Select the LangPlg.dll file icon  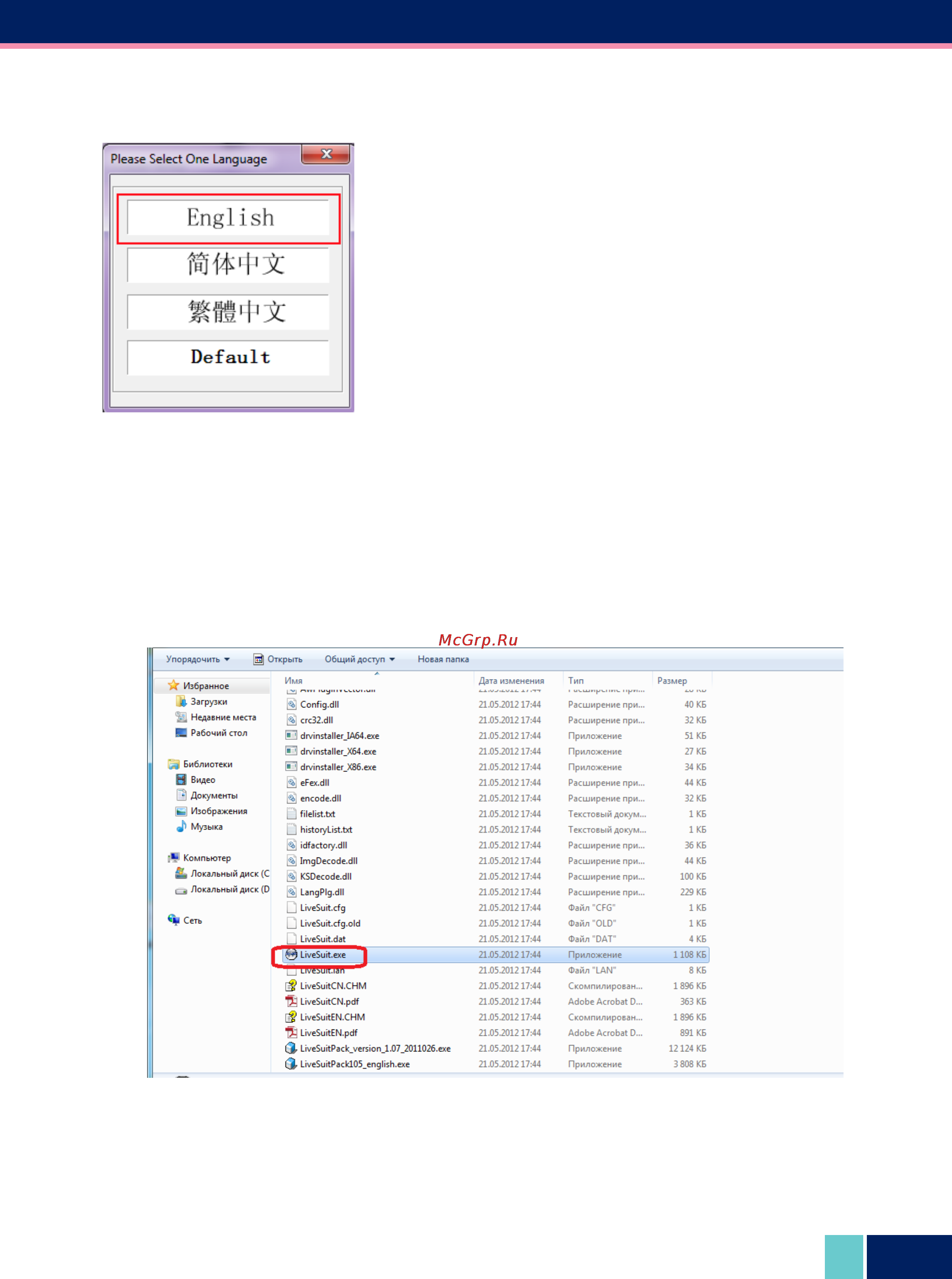coord(291,892)
